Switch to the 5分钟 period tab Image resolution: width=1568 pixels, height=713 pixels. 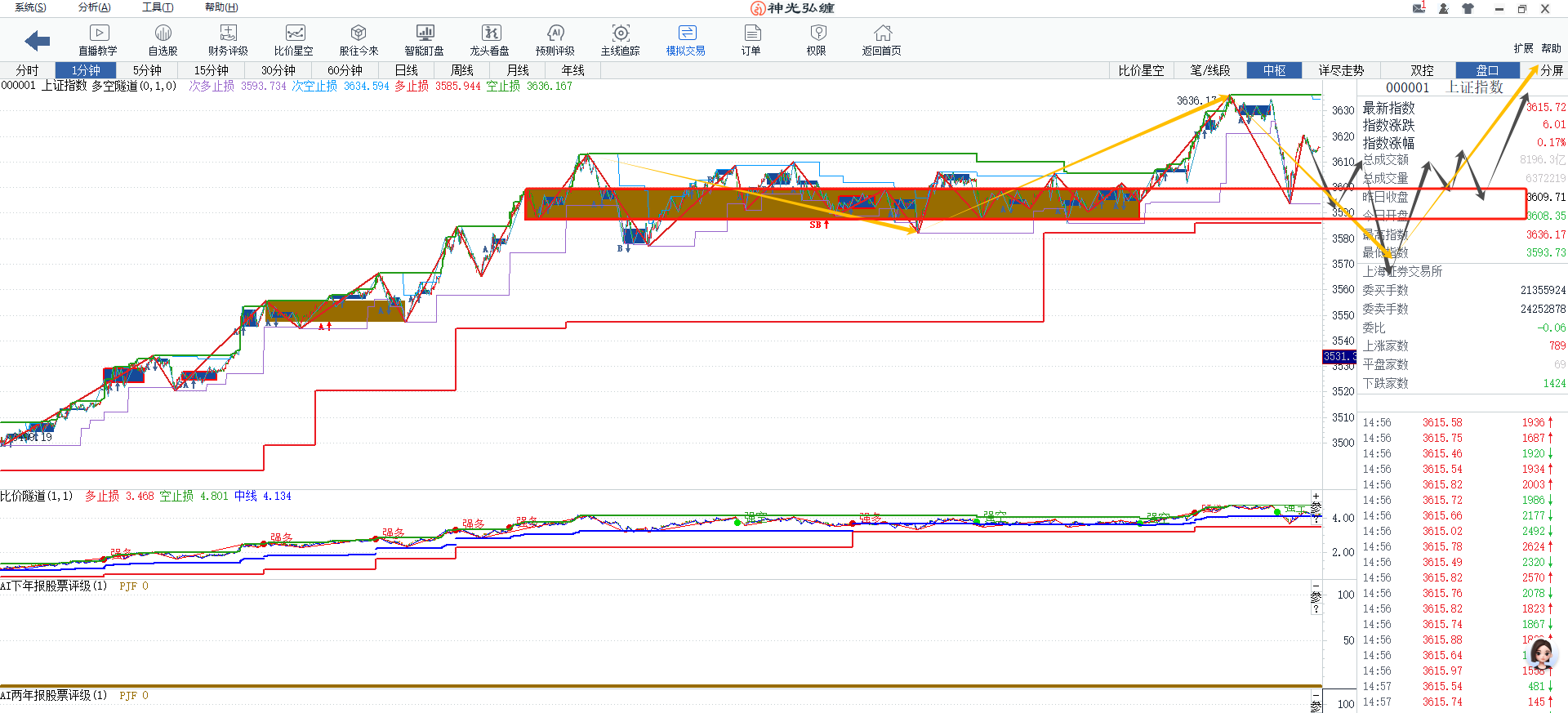[147, 70]
